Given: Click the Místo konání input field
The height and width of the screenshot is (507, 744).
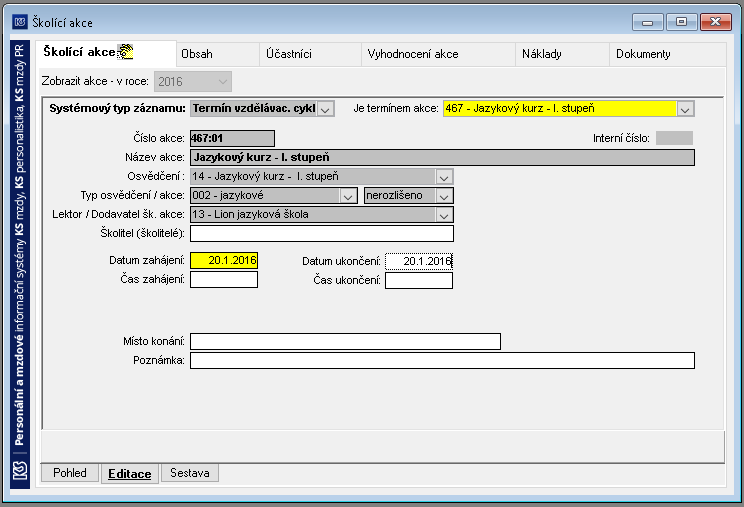Looking at the screenshot, I should (x=345, y=341).
